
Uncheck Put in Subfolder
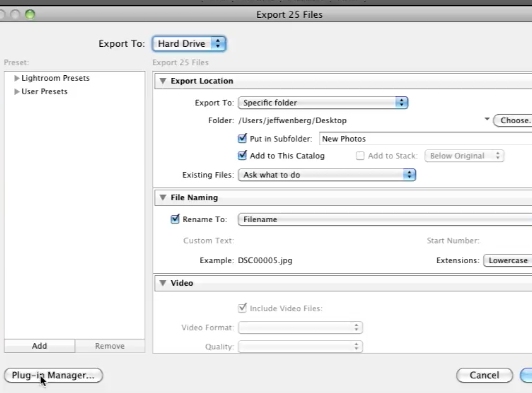point(242,138)
